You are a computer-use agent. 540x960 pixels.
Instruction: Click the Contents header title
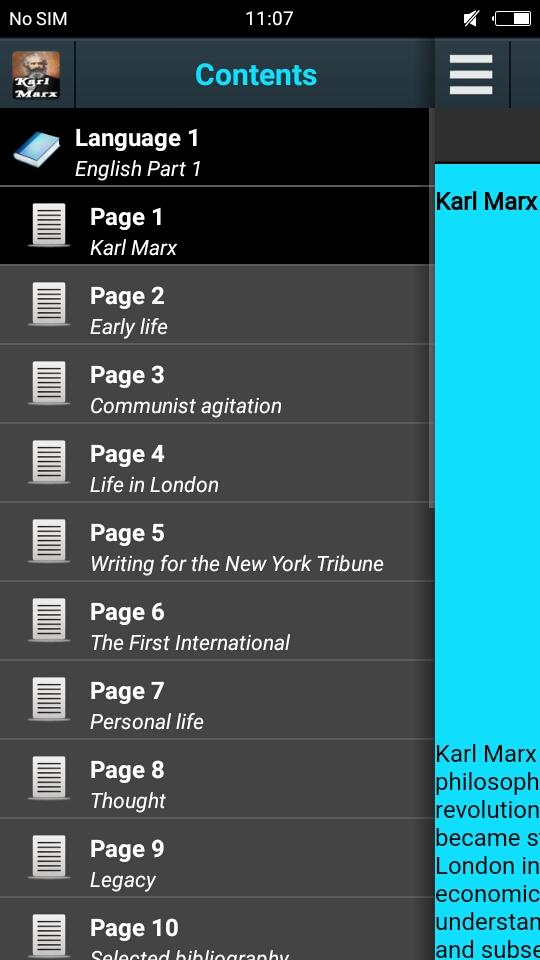coord(256,75)
